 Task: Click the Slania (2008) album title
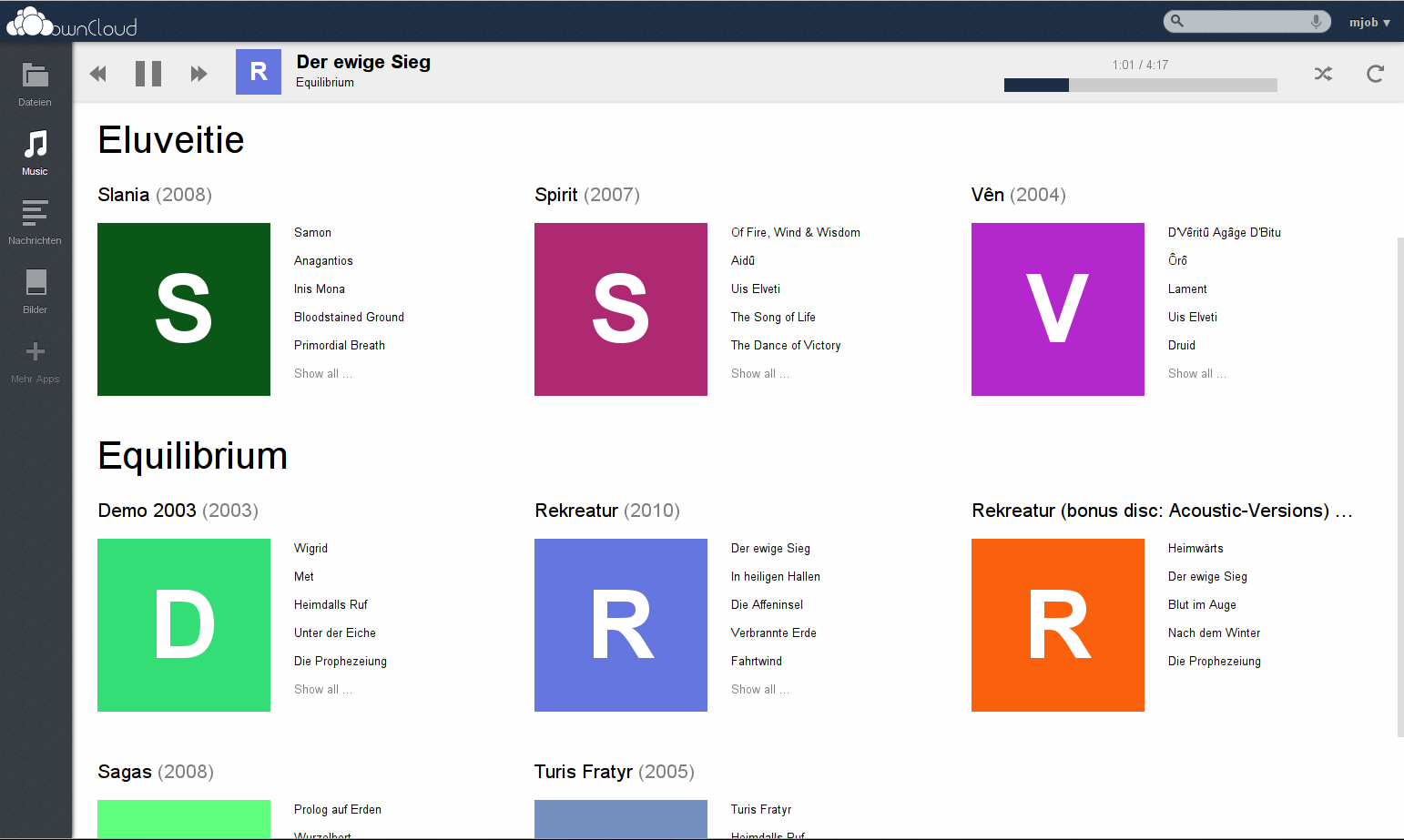[x=155, y=195]
